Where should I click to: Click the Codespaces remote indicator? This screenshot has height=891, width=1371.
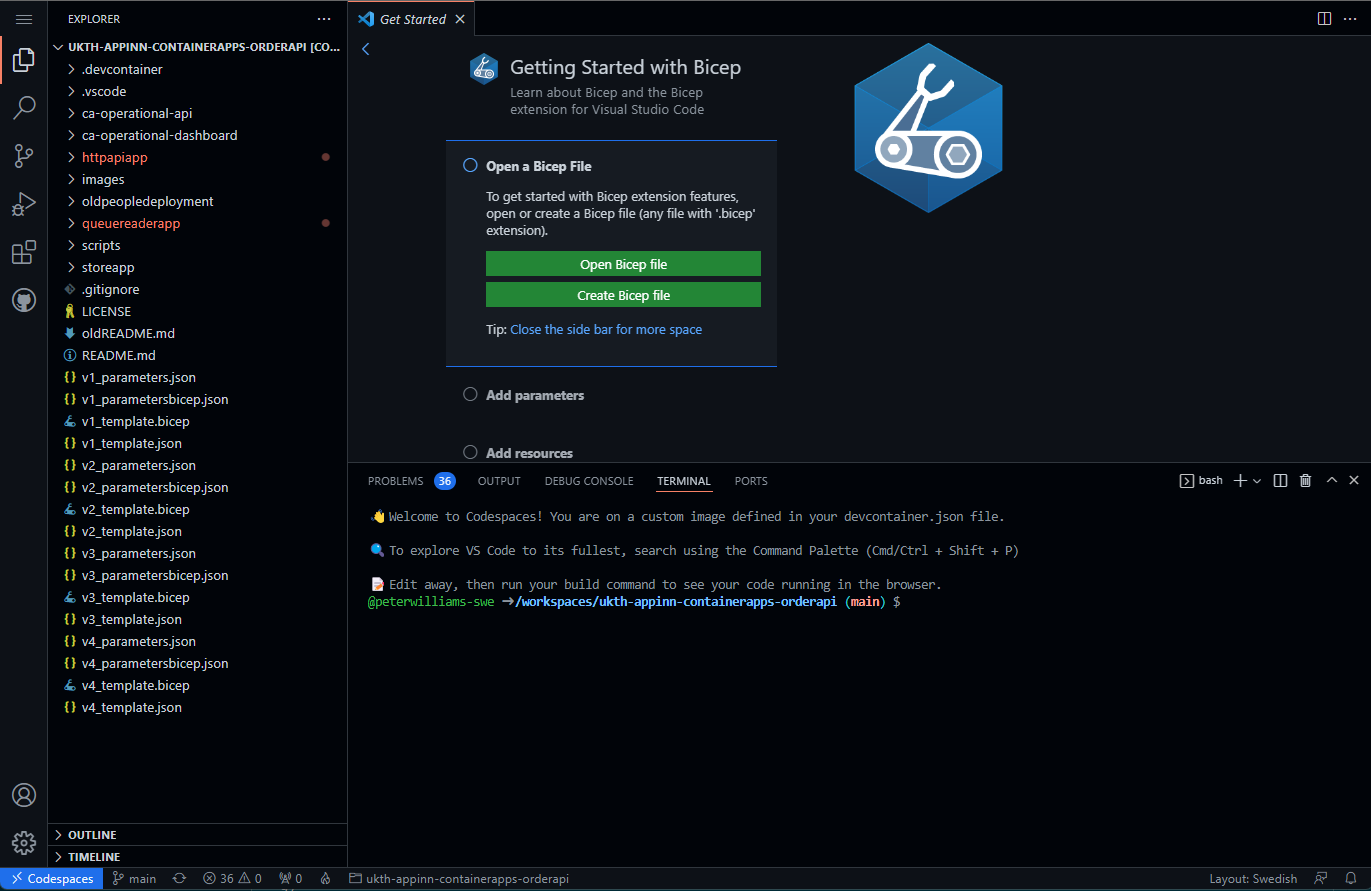coord(52,879)
